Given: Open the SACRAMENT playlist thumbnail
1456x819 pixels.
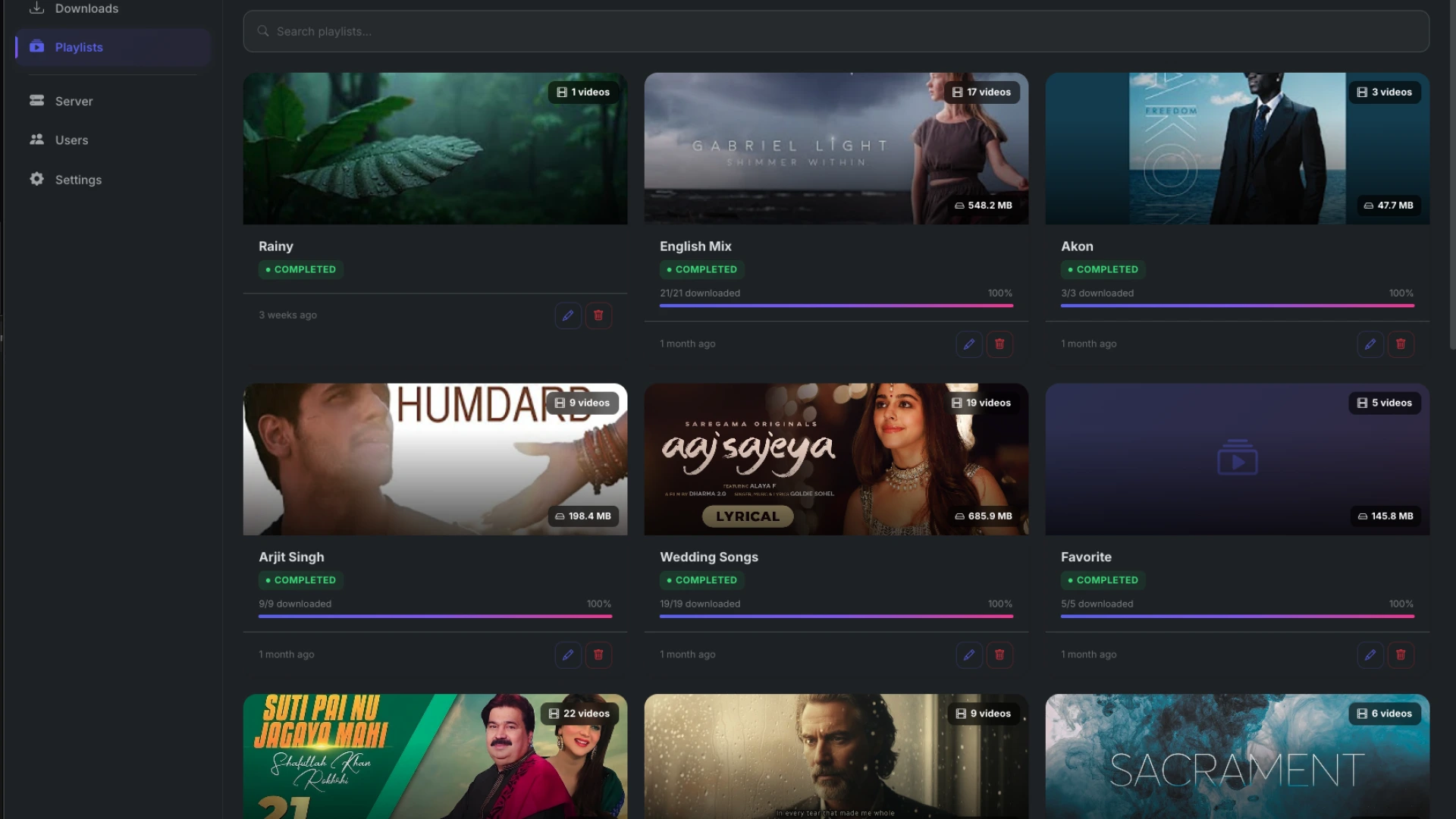Looking at the screenshot, I should coord(1237,756).
